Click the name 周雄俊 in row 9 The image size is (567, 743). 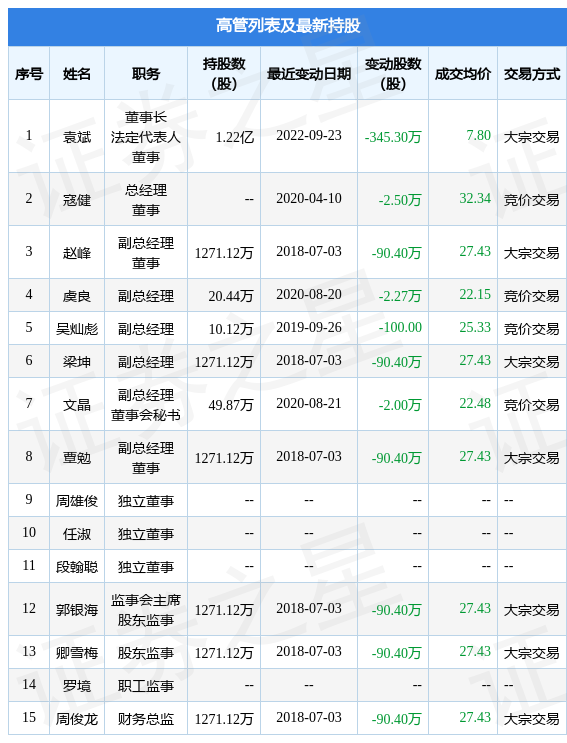[x=77, y=501]
